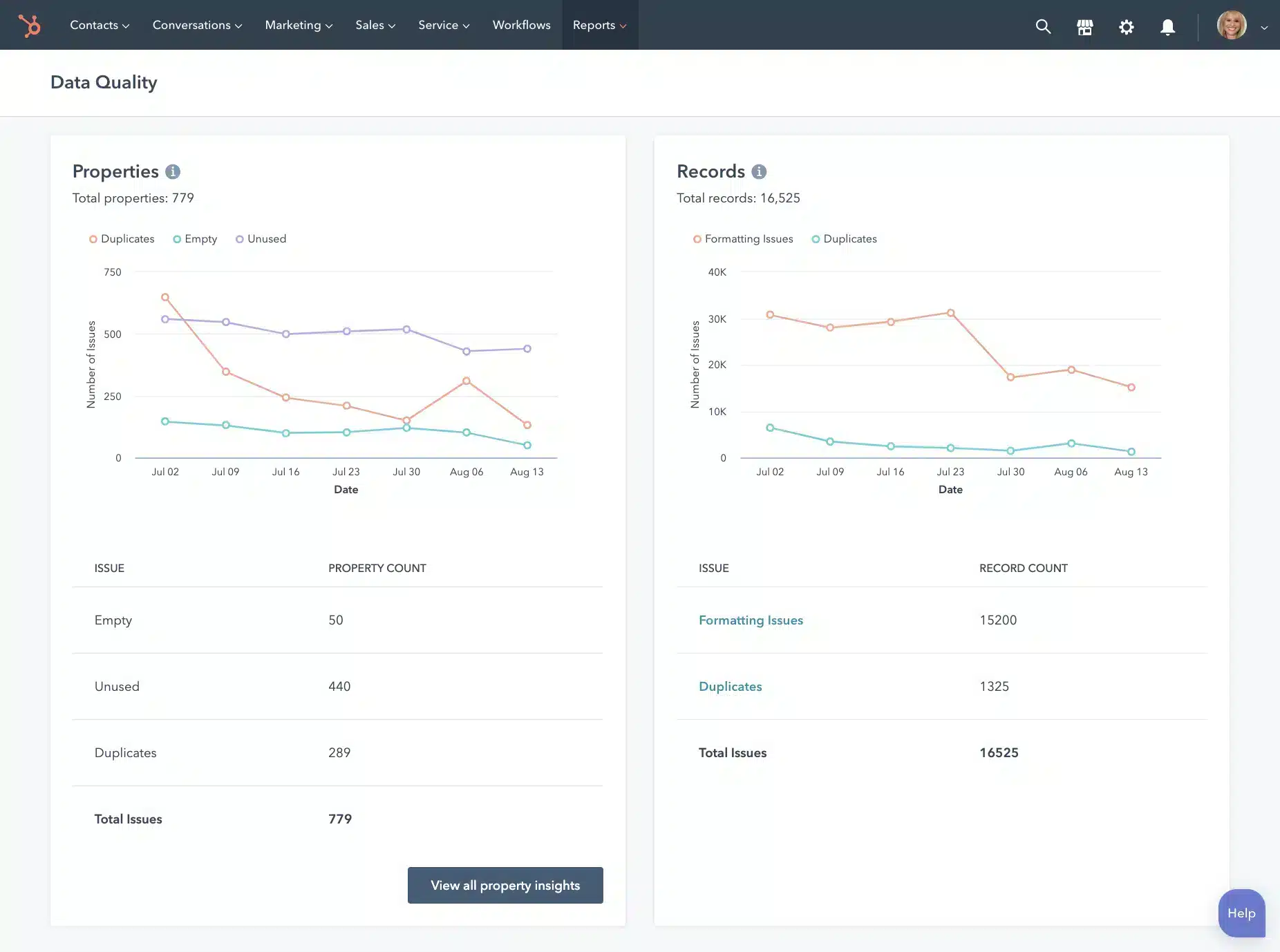Open the Contacts menu
Image resolution: width=1280 pixels, height=952 pixels.
click(100, 25)
